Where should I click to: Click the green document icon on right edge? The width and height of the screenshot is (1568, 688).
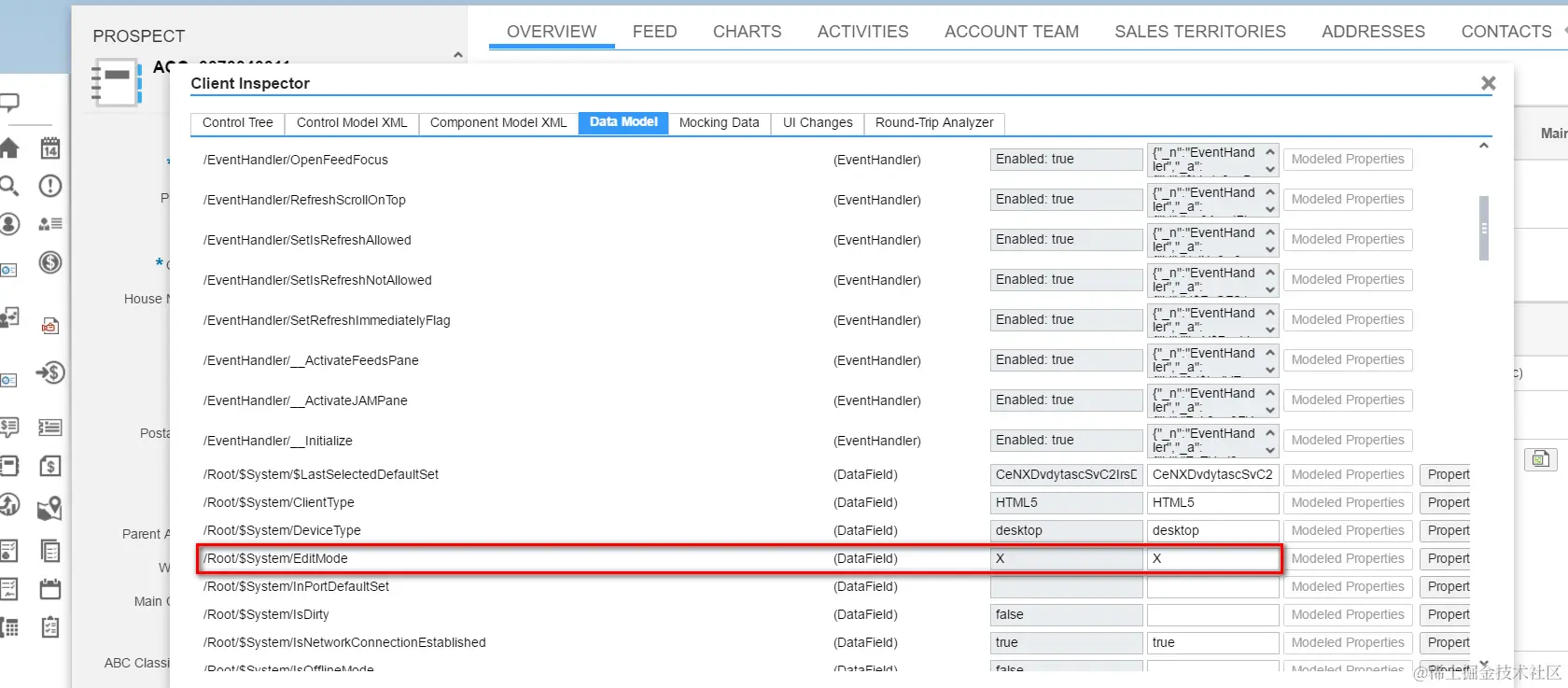1540,458
